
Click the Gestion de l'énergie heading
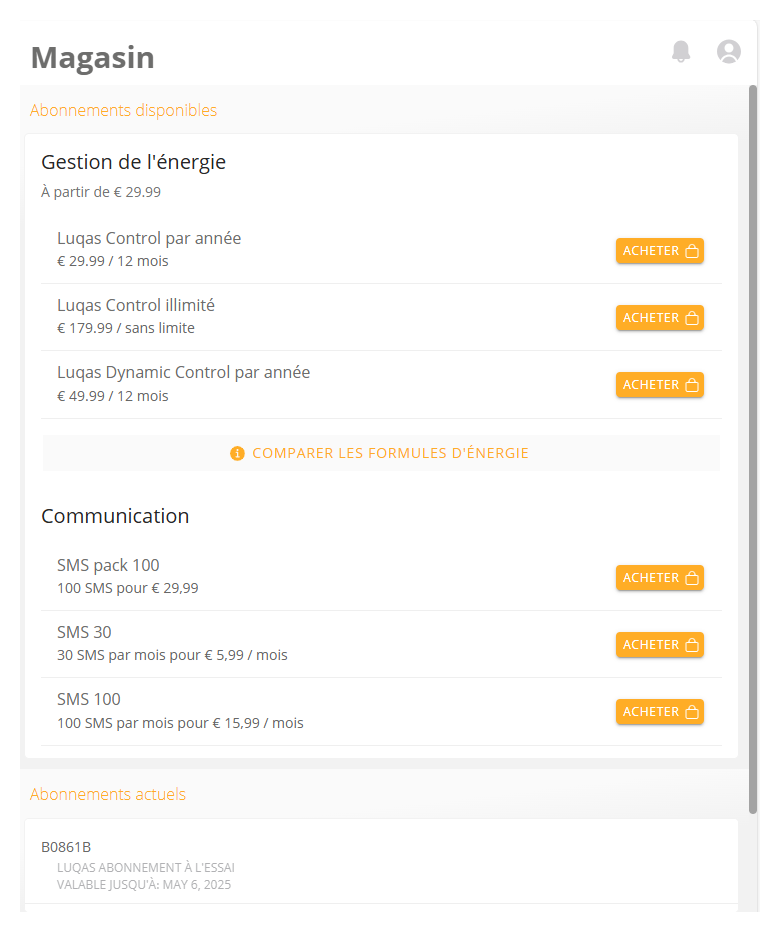[x=133, y=162]
